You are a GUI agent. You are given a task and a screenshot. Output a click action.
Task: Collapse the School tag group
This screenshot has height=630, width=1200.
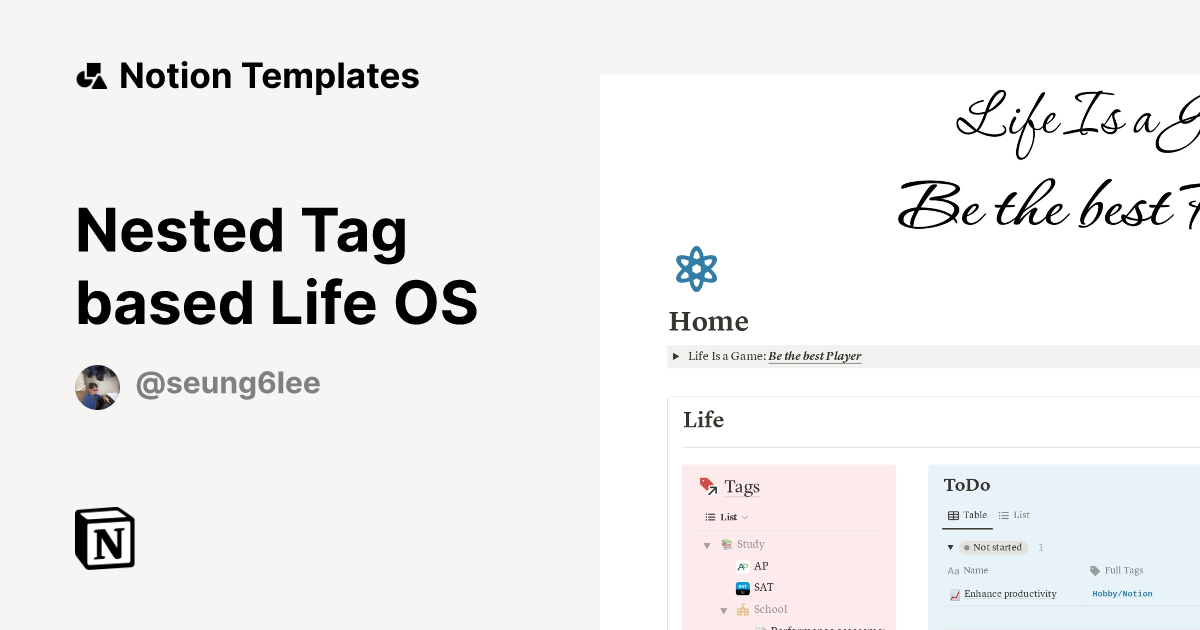(x=724, y=609)
